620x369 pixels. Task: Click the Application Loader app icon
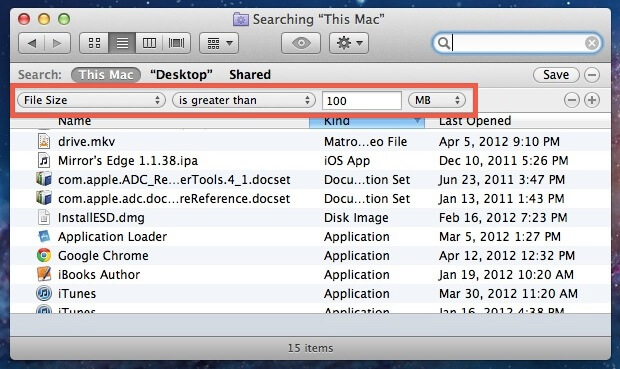pos(44,236)
